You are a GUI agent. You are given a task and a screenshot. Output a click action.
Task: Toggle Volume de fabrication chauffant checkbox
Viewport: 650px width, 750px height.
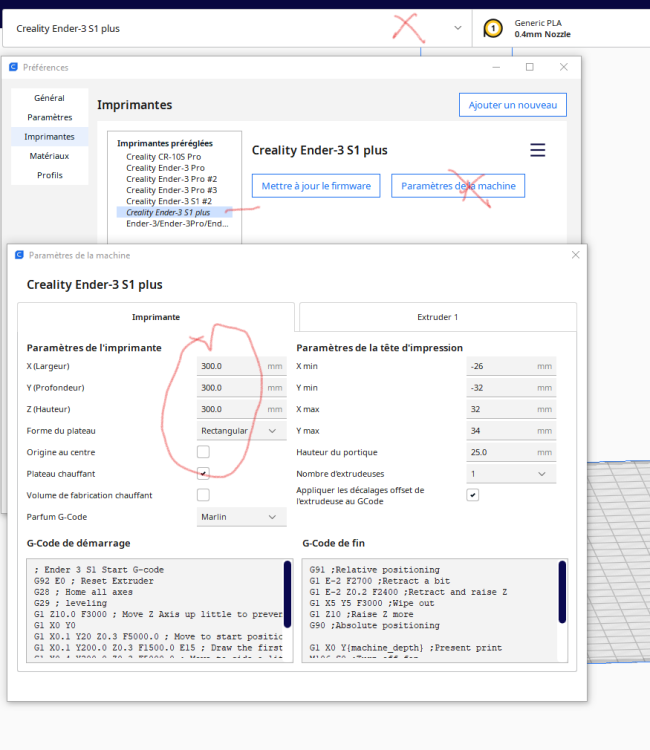tap(203, 495)
